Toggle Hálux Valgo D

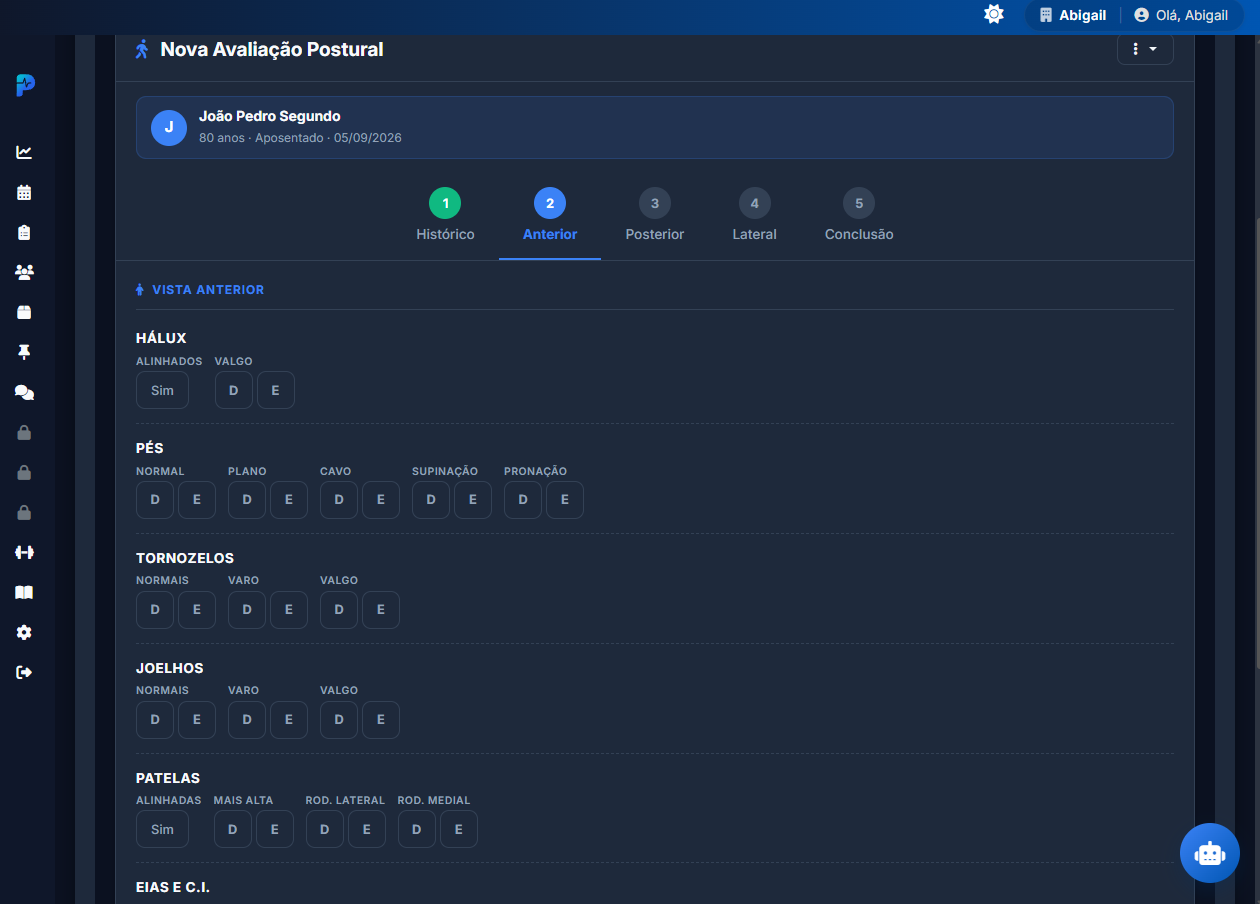click(234, 390)
